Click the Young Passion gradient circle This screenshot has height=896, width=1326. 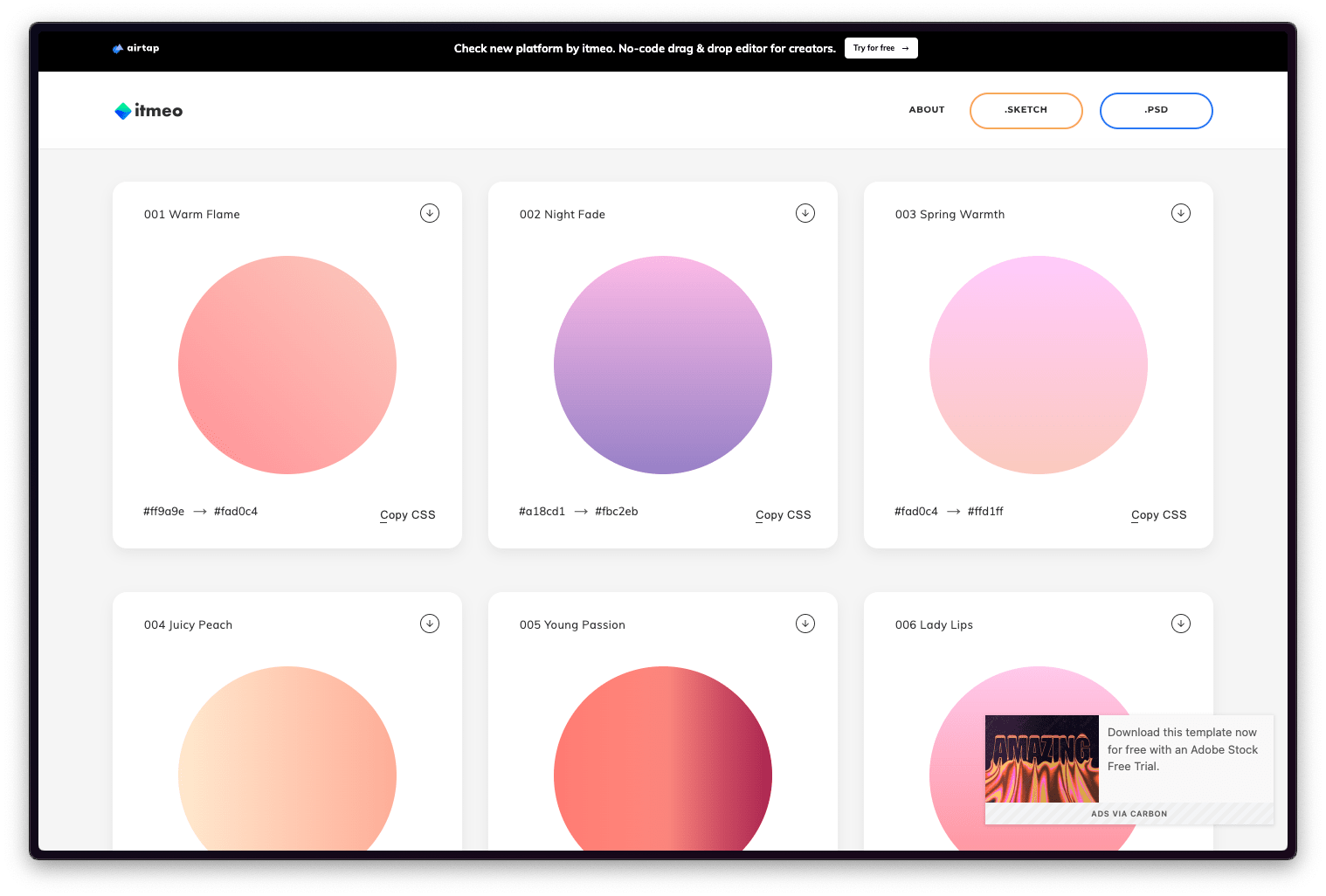[663, 758]
